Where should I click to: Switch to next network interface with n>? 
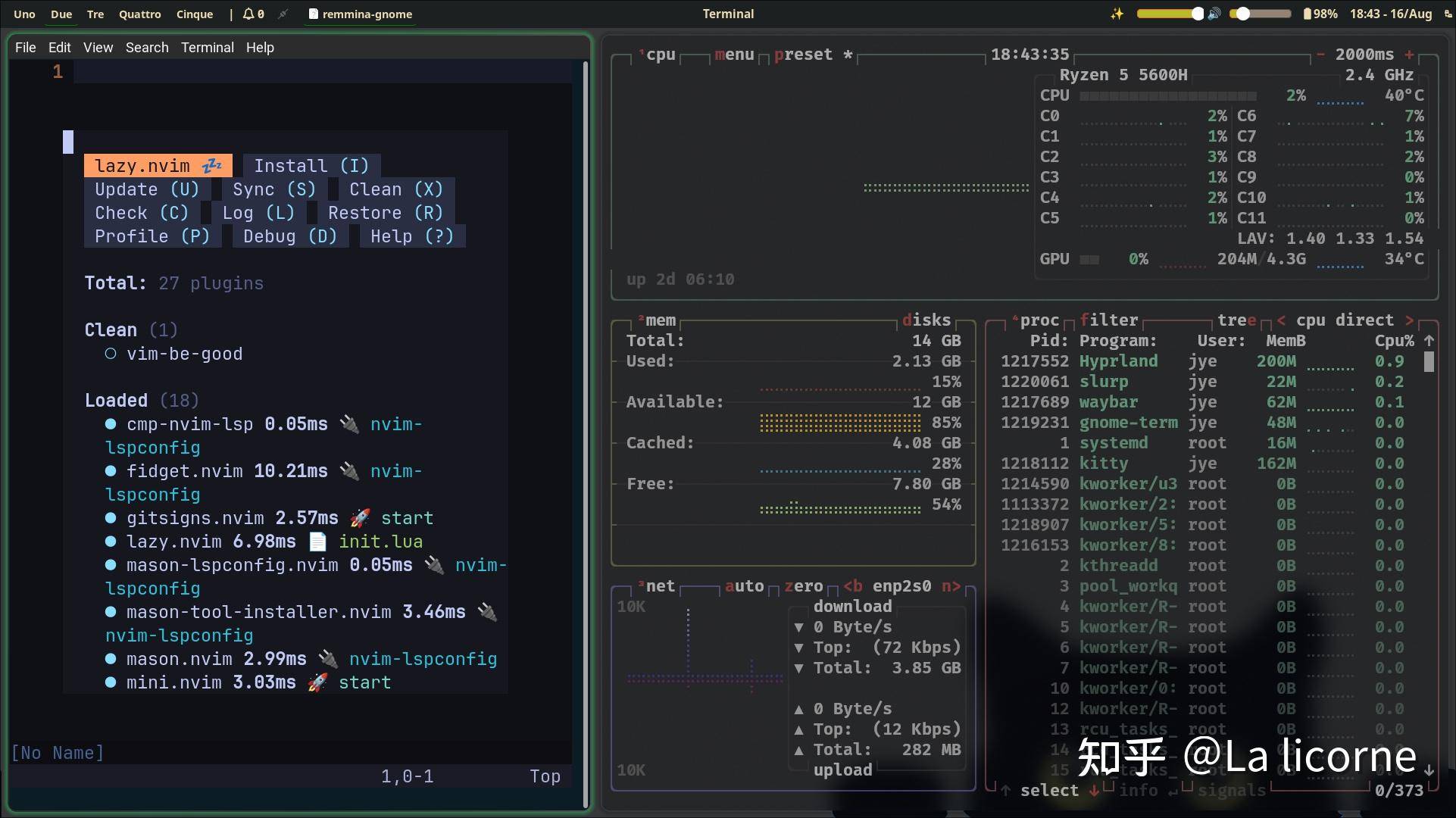(951, 585)
